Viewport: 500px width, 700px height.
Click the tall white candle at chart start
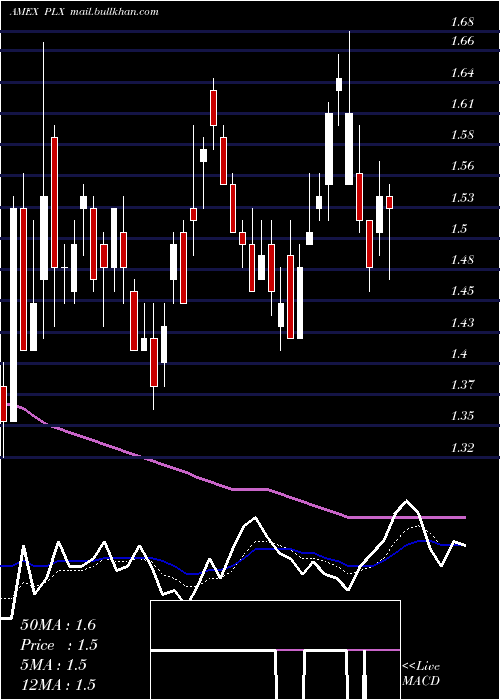coord(14,315)
